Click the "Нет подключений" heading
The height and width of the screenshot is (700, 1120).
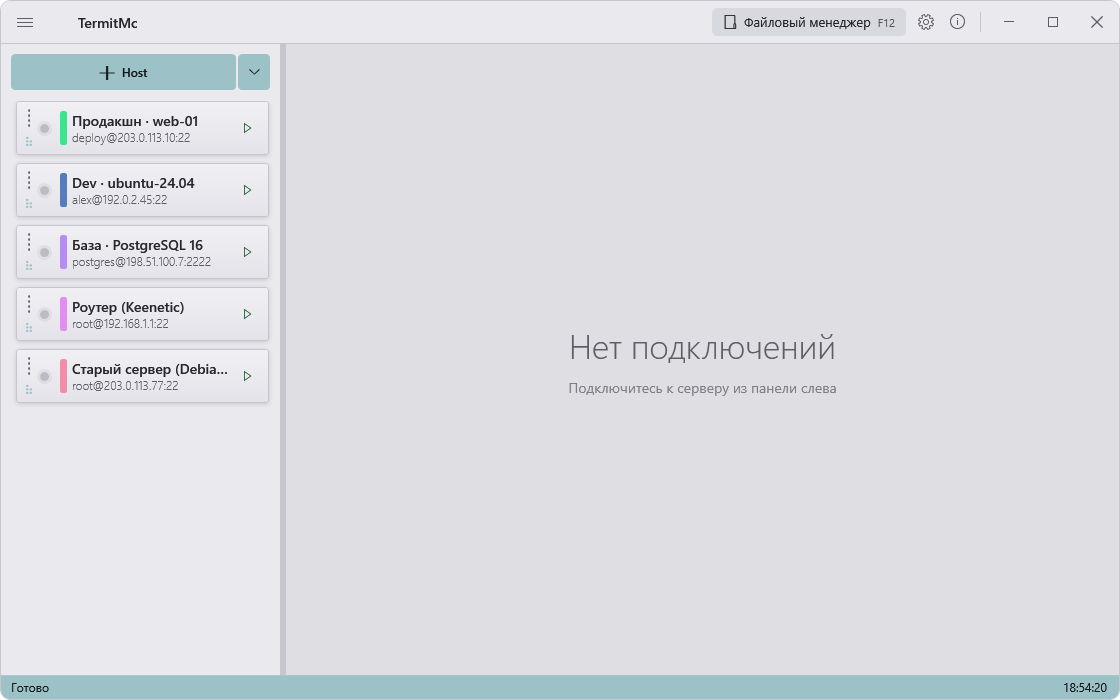702,348
